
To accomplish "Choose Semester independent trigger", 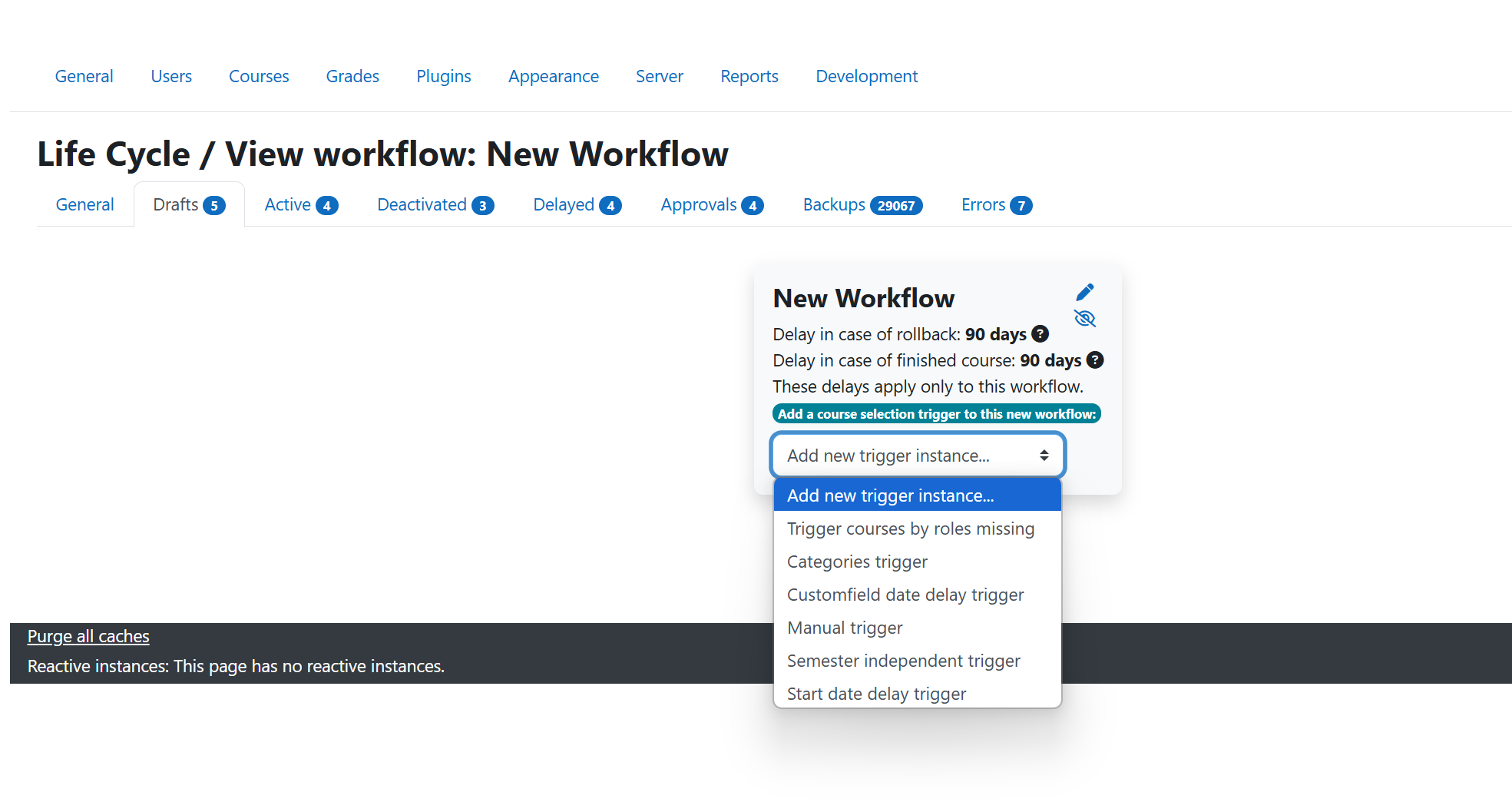I will (903, 661).
